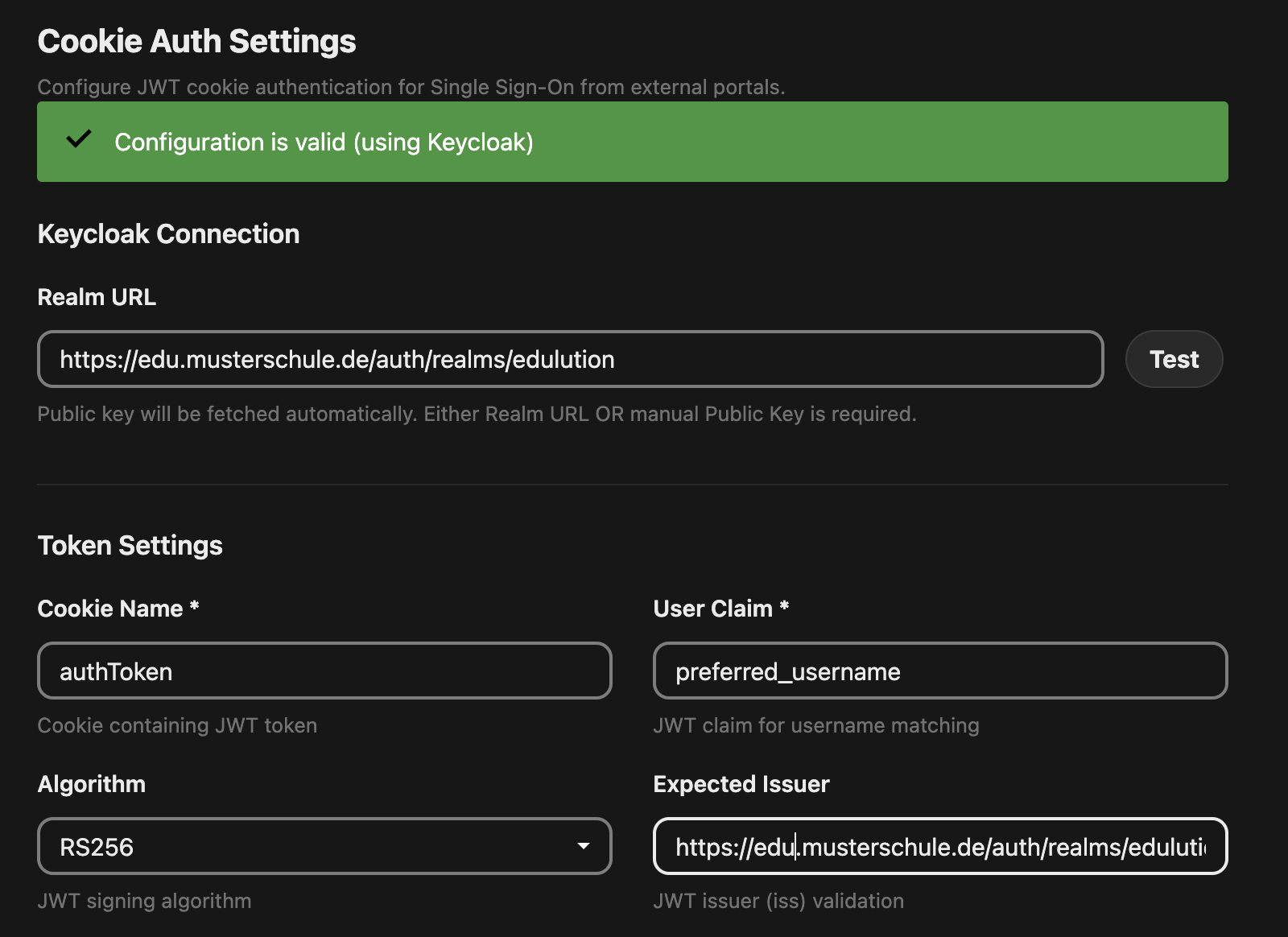Click the 'User Claim *' label
Viewport: 1288px width, 937px height.
point(721,609)
